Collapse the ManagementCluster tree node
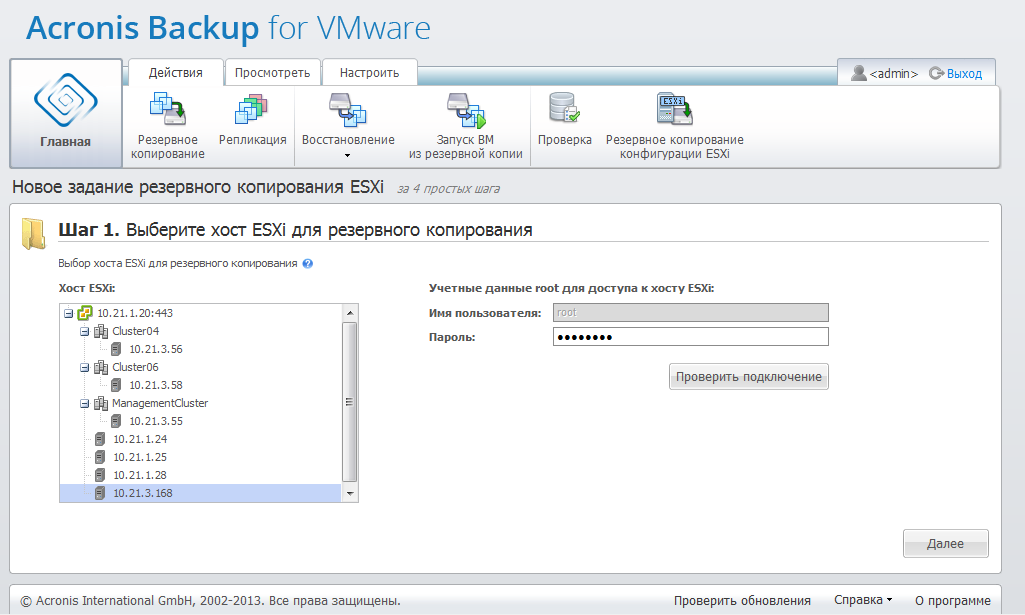 [85, 403]
